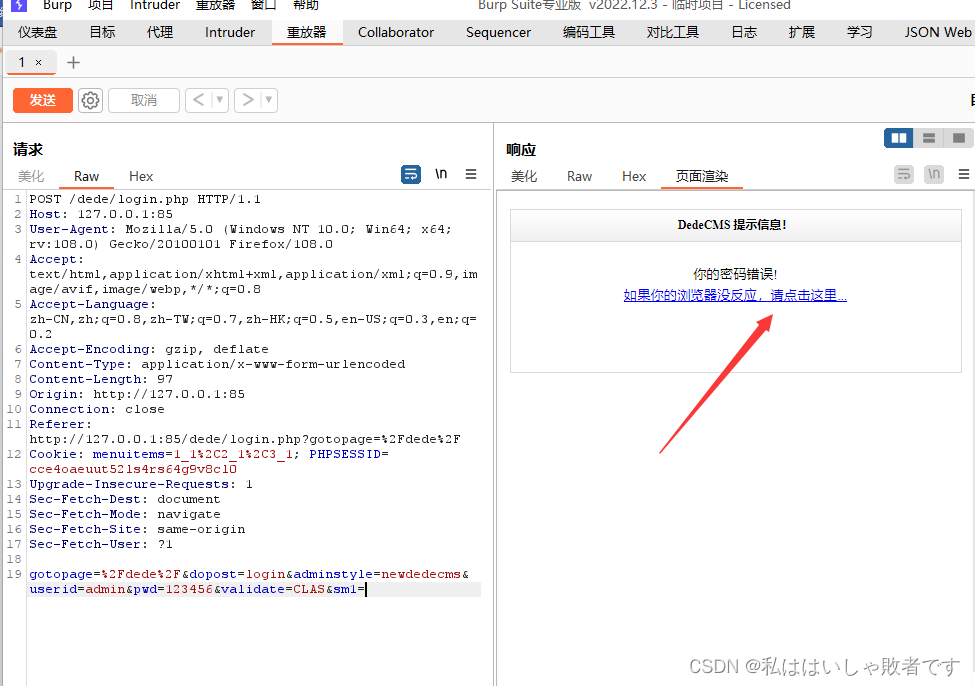Switch to 扩展 extensions tab

tap(802, 32)
